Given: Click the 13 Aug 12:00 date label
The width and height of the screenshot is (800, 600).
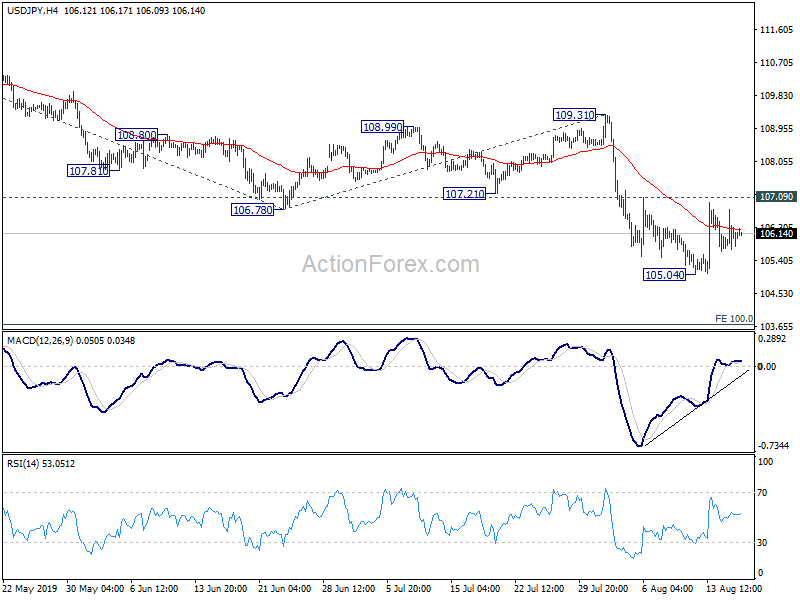Looking at the screenshot, I should [734, 589].
